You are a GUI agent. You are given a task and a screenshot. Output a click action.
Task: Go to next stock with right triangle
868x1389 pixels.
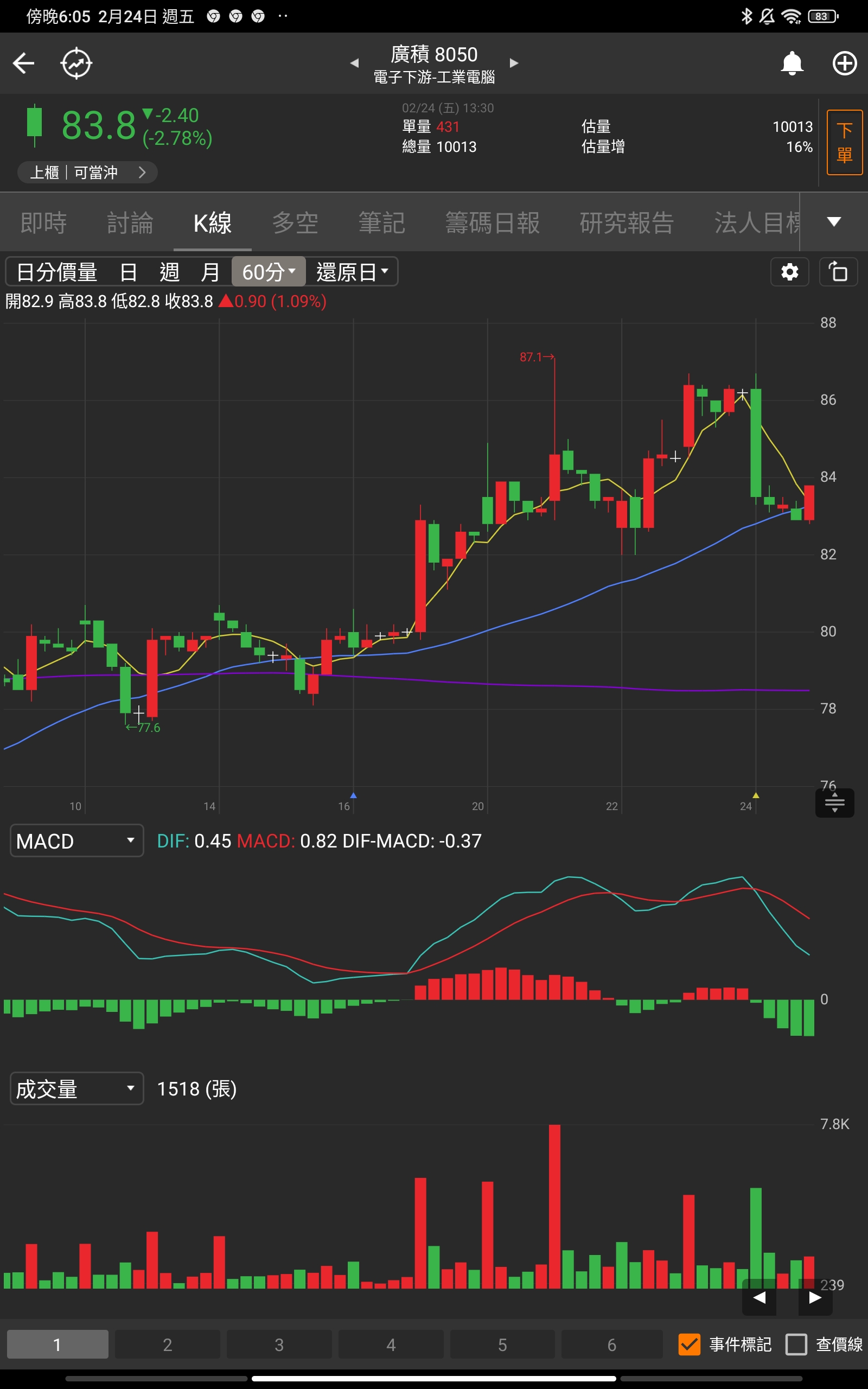[514, 63]
